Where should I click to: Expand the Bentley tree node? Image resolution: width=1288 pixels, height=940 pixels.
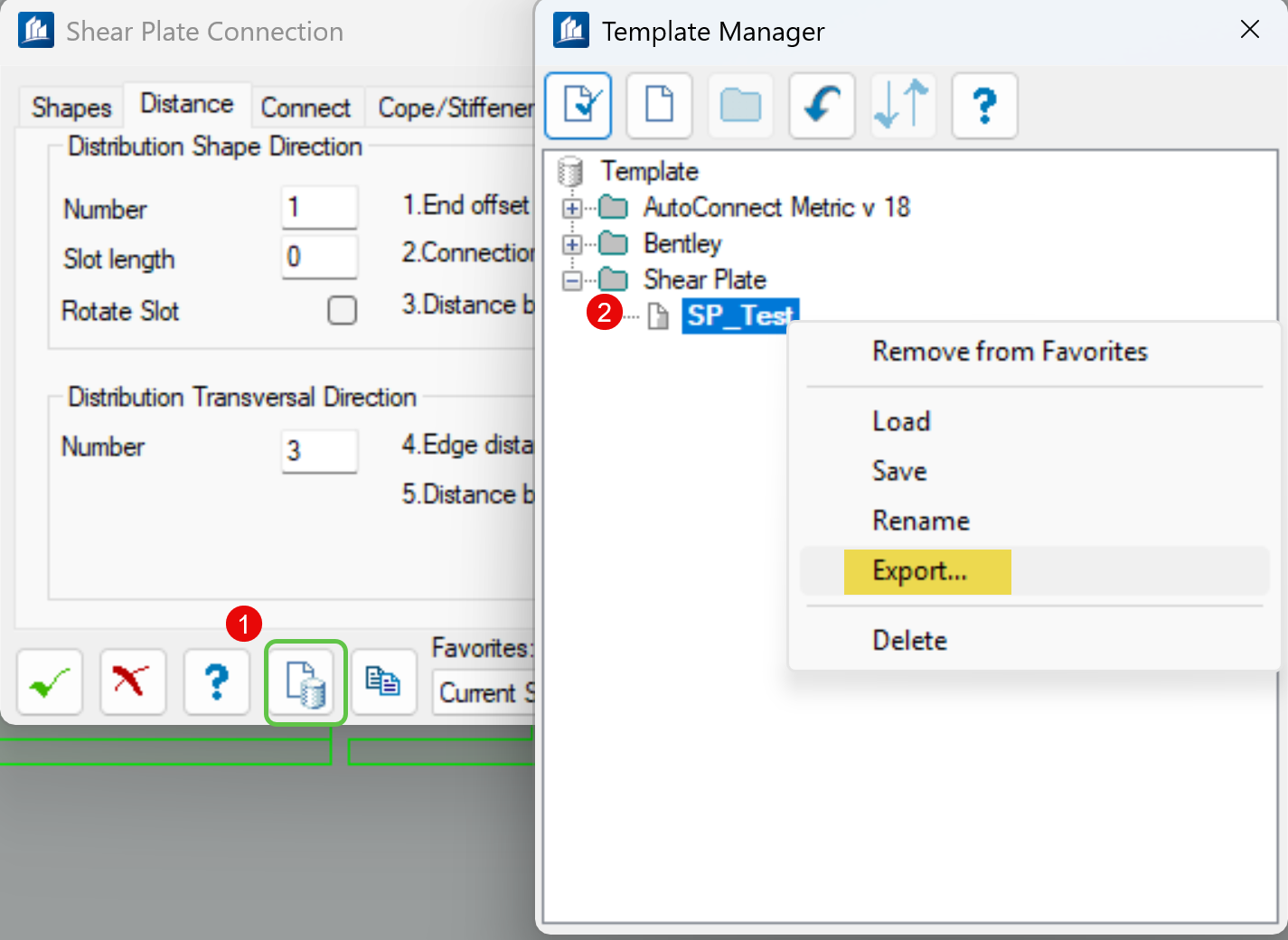pos(571,245)
